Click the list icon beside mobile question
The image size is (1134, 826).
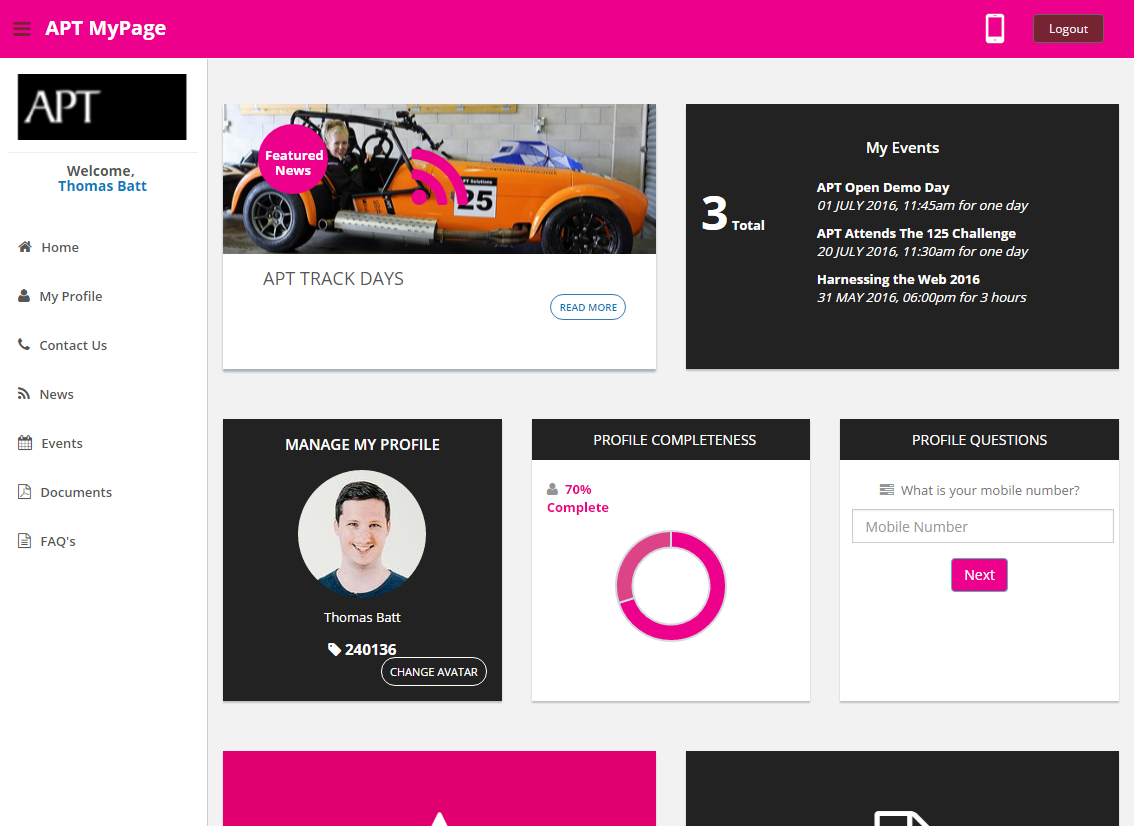click(887, 490)
